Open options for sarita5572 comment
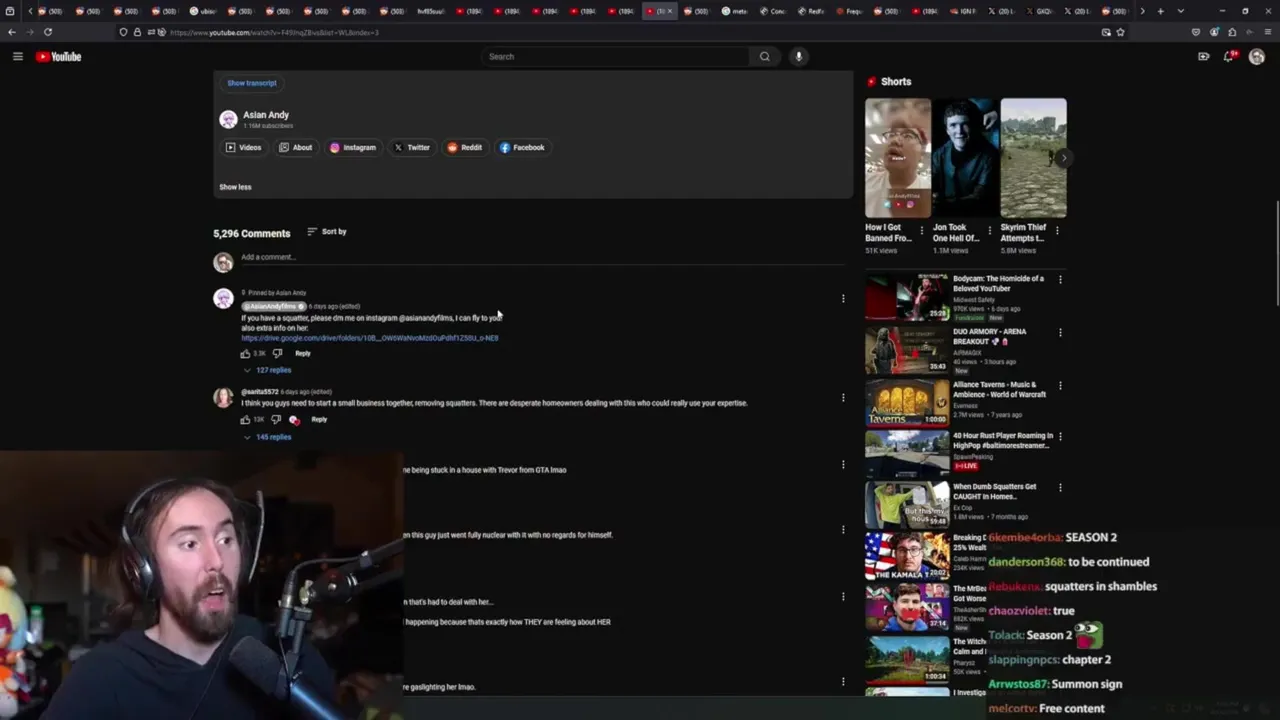Screen dimensions: 1280x720 (843, 397)
